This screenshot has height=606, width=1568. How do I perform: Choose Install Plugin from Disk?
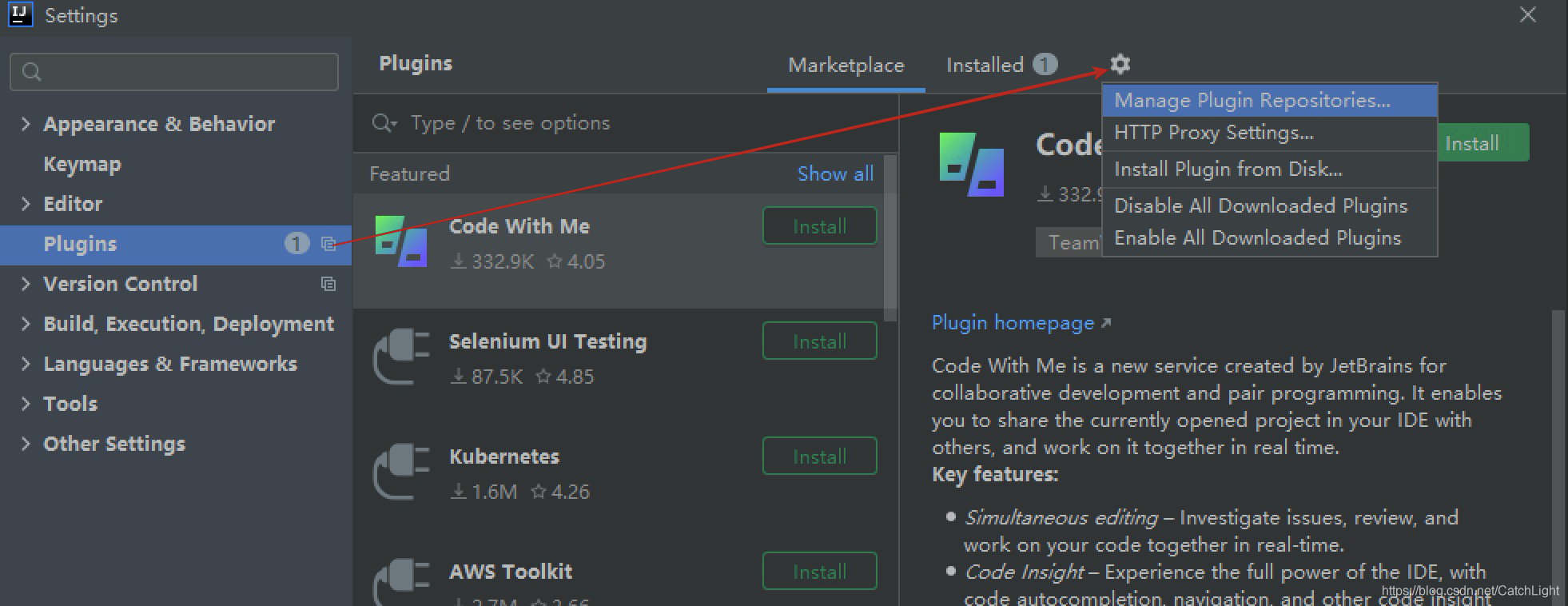(x=1269, y=169)
